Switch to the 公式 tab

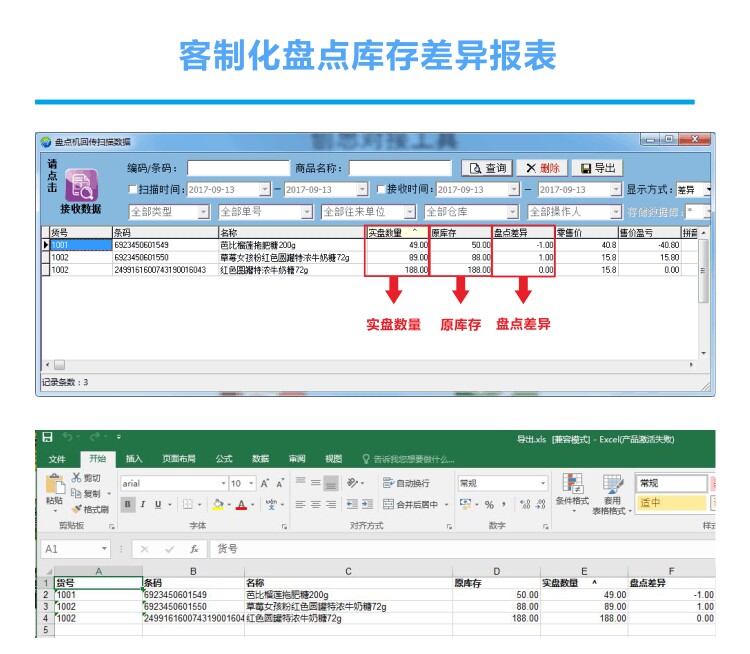click(x=224, y=459)
